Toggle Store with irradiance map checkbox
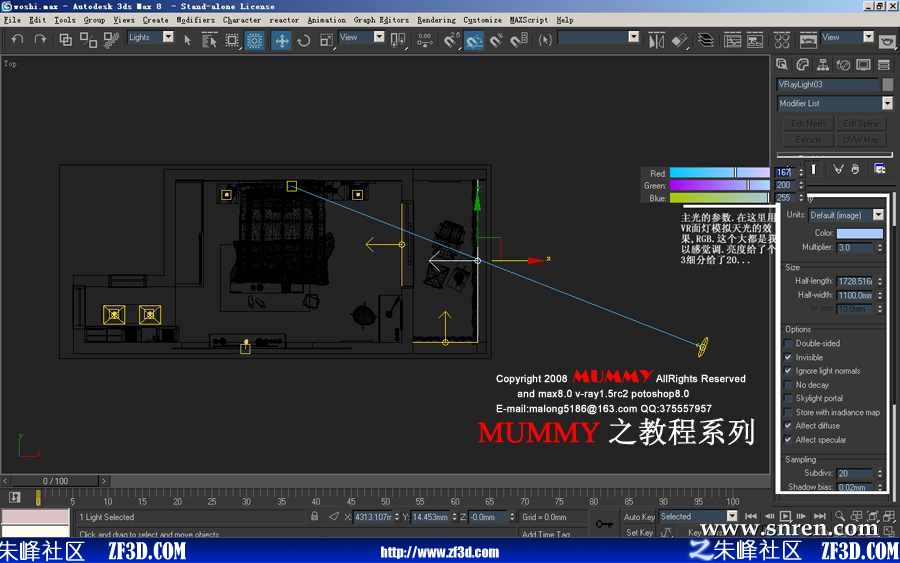The width and height of the screenshot is (900, 563). tap(789, 412)
